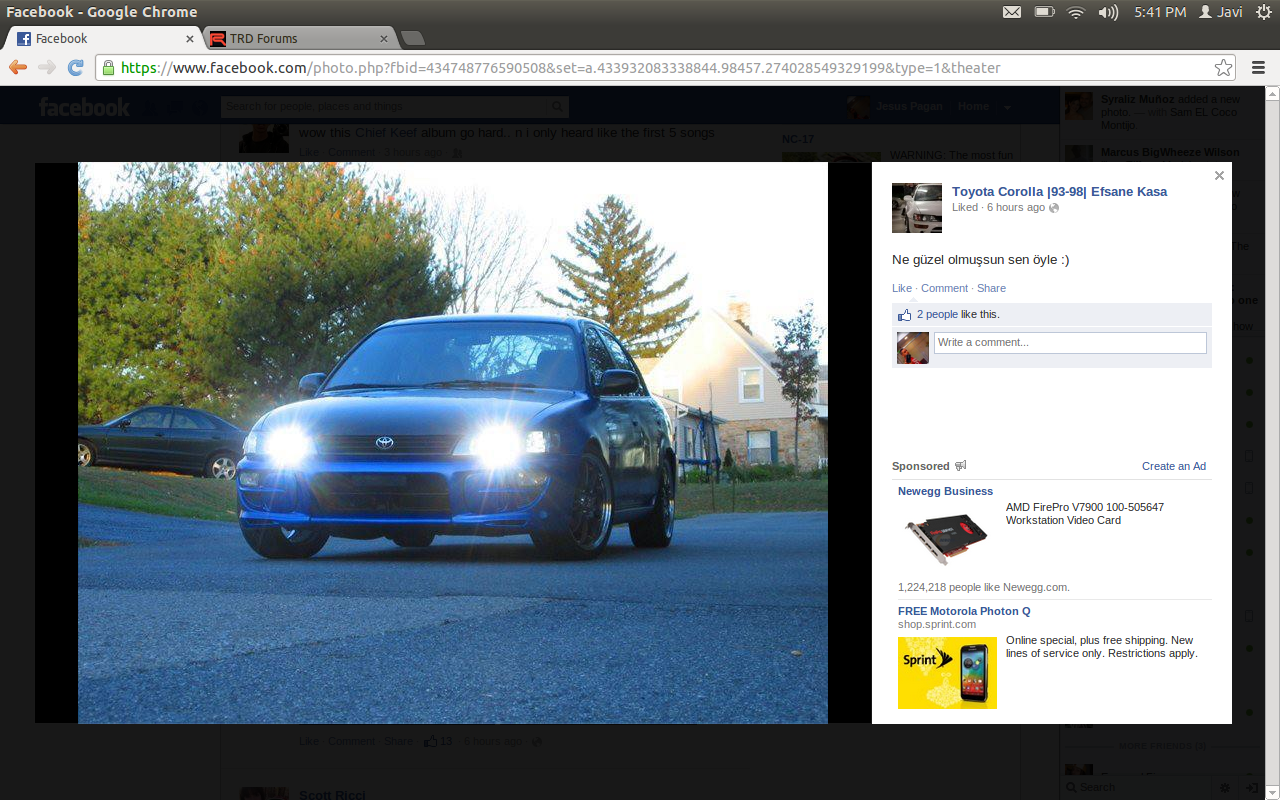Click the Comment link under the caption
The height and width of the screenshot is (800, 1280).
pos(944,288)
